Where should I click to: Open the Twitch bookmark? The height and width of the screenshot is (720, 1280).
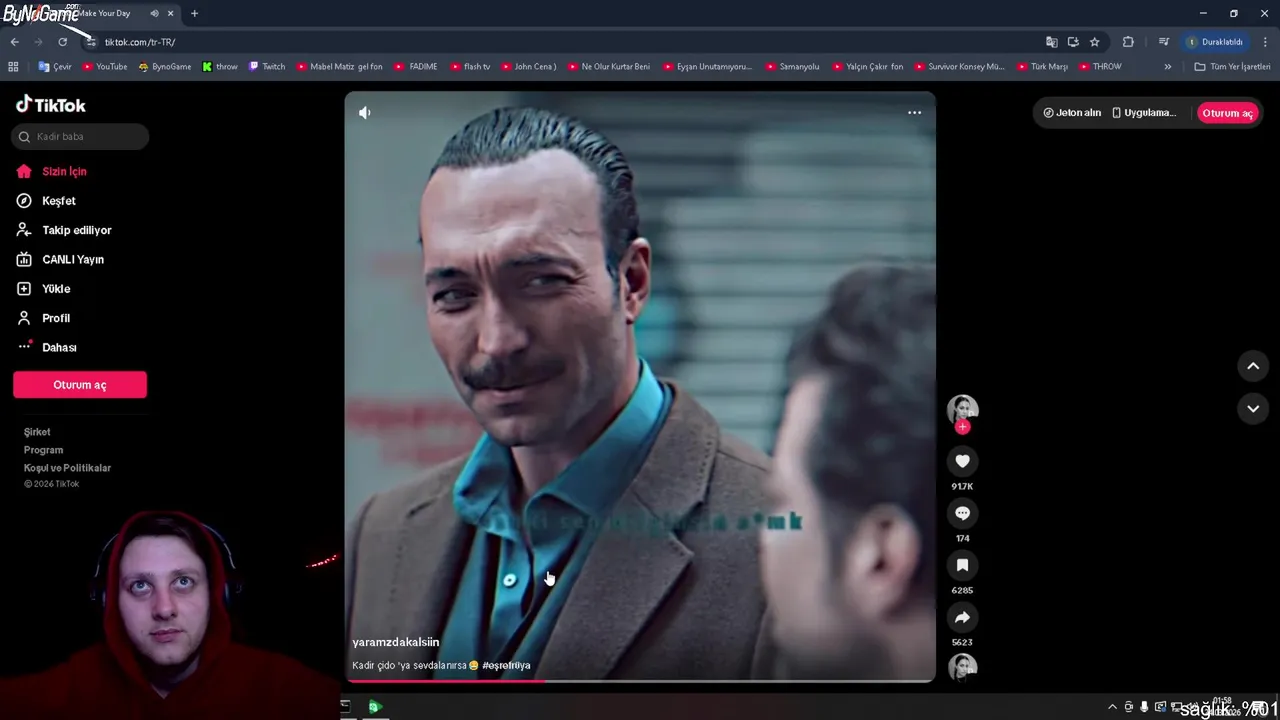(x=267, y=67)
